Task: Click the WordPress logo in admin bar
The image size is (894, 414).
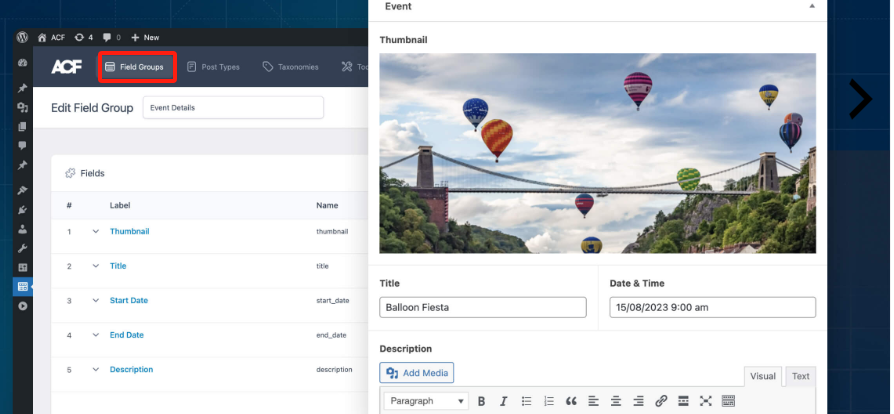Action: point(22,37)
